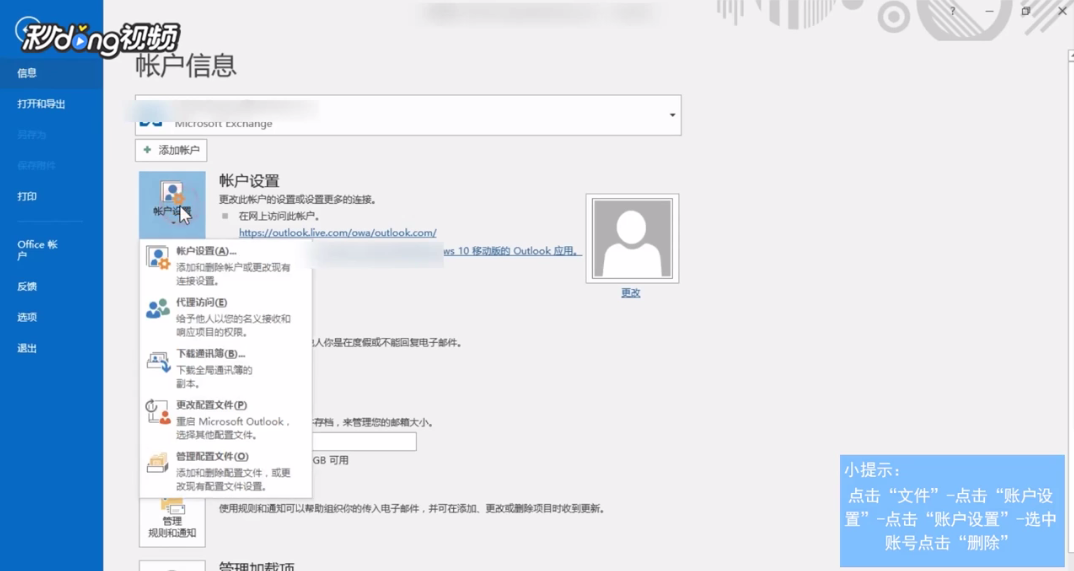Screen dimensions: 1074x571
Task: Click the 添加帐户 add account button
Action: pyautogui.click(x=171, y=150)
